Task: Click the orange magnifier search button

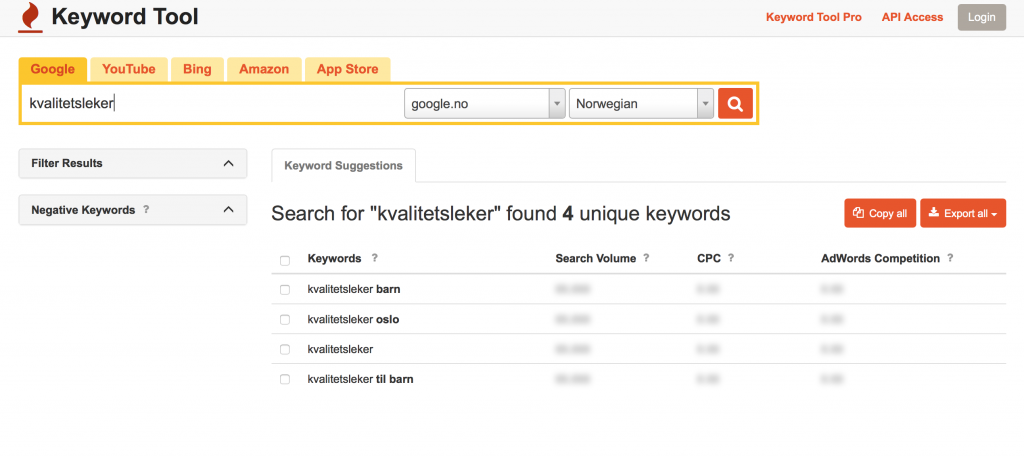Action: coord(735,104)
